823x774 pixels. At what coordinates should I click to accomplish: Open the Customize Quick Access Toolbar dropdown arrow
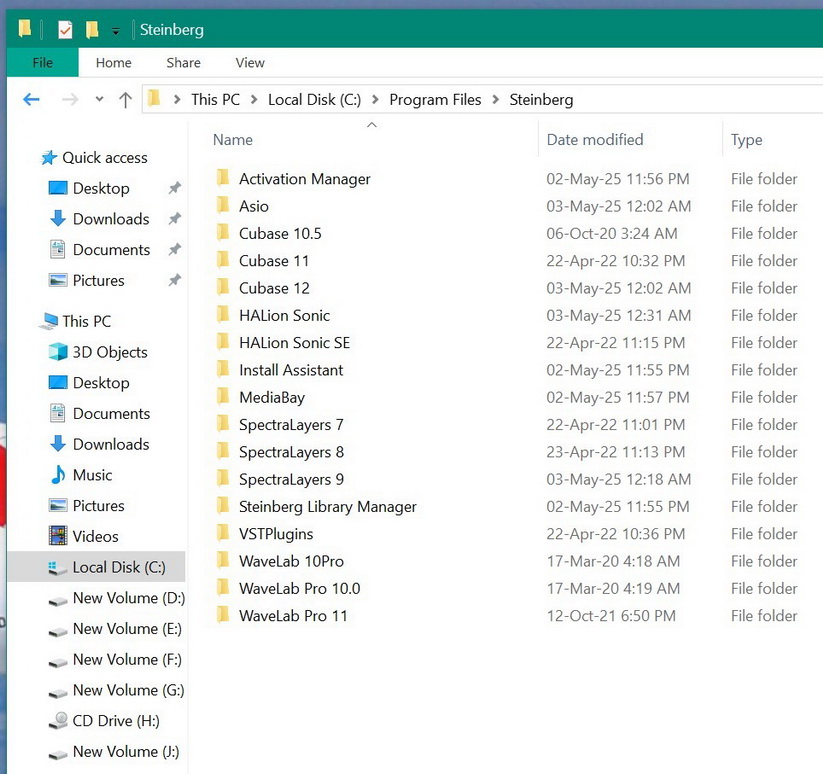point(115,32)
